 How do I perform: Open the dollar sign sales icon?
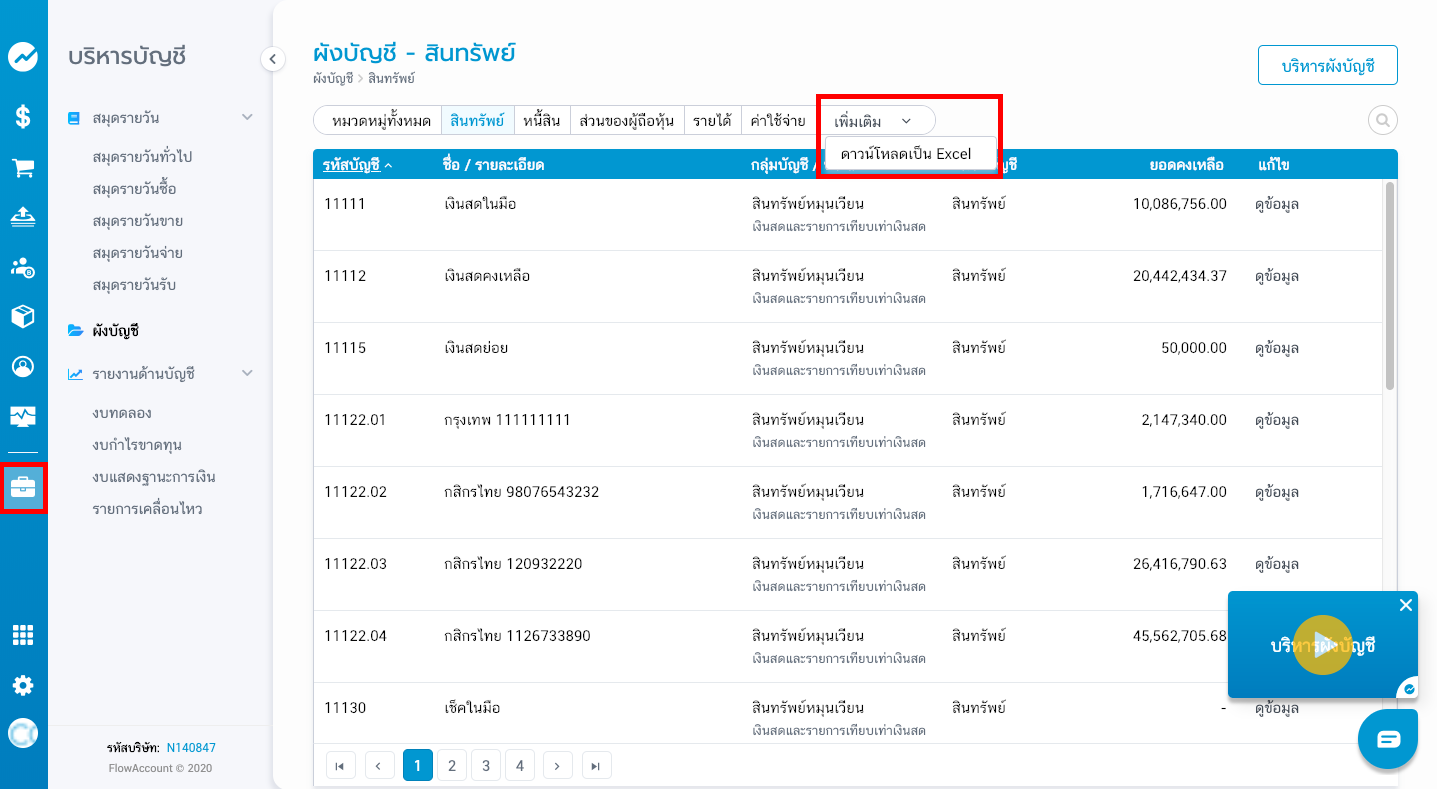pos(23,116)
